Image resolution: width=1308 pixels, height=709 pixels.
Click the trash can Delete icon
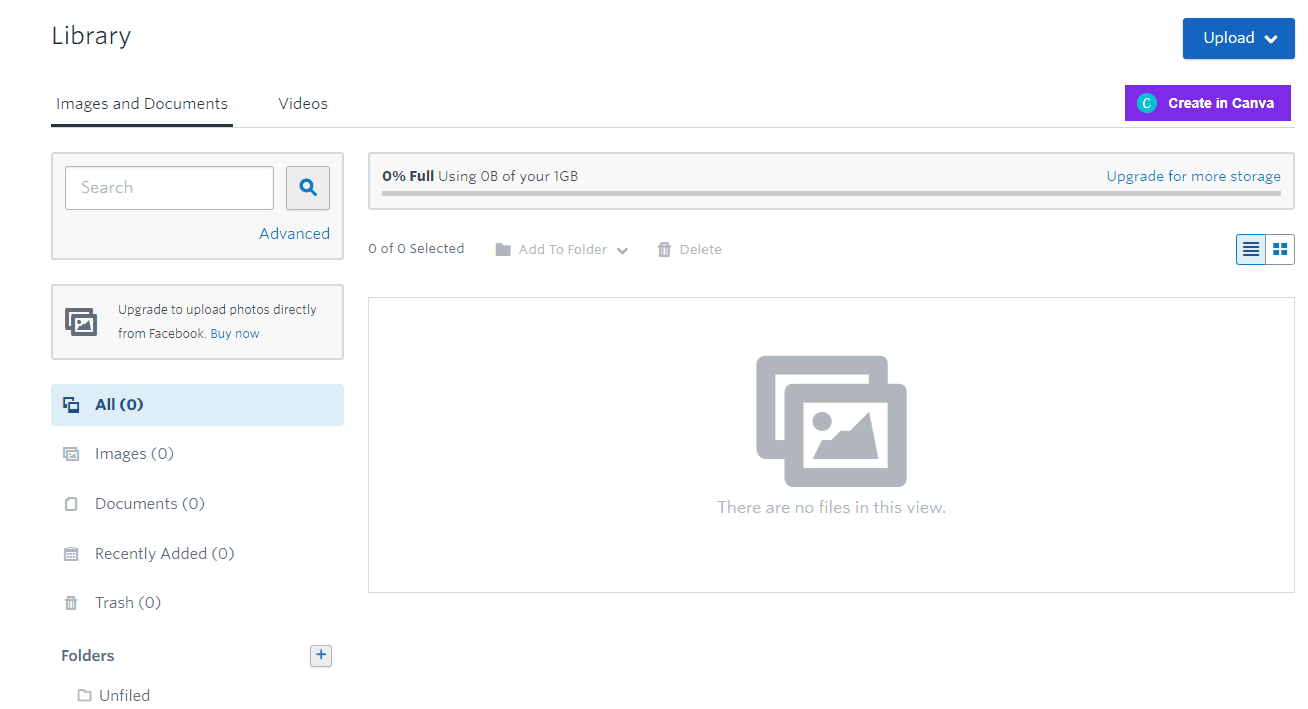click(664, 250)
